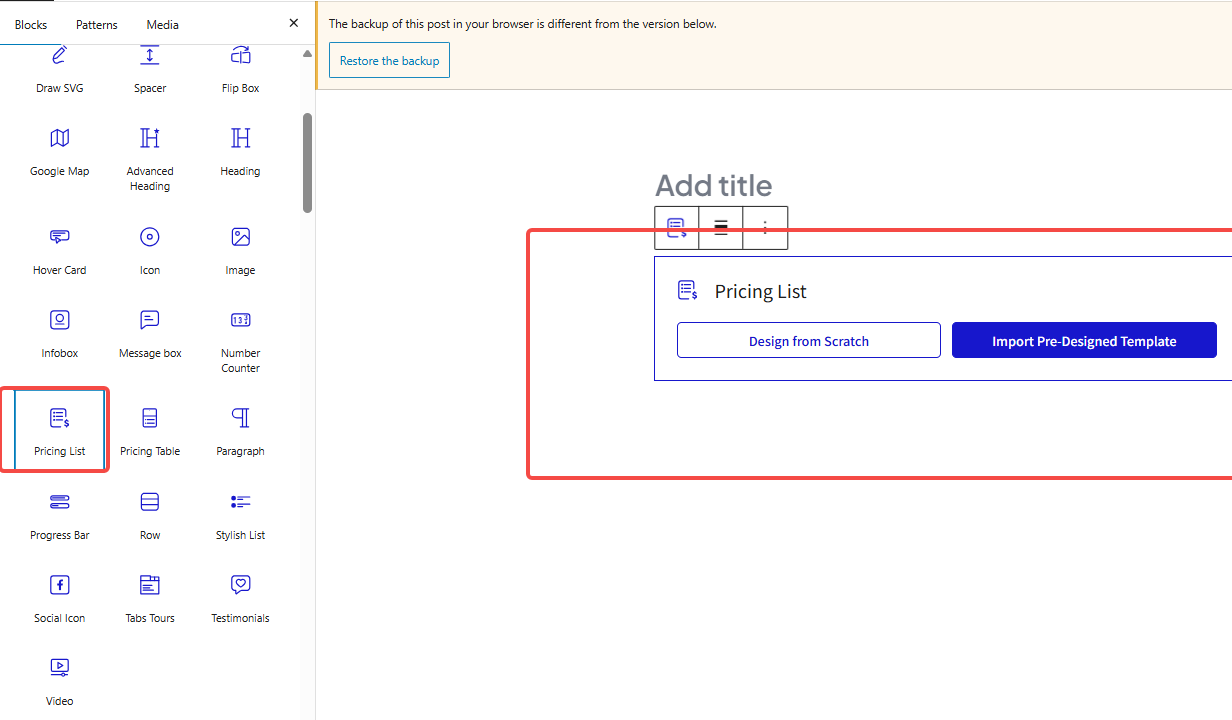Add the Social Icon block
Image resolution: width=1232 pixels, height=720 pixels.
(x=60, y=599)
